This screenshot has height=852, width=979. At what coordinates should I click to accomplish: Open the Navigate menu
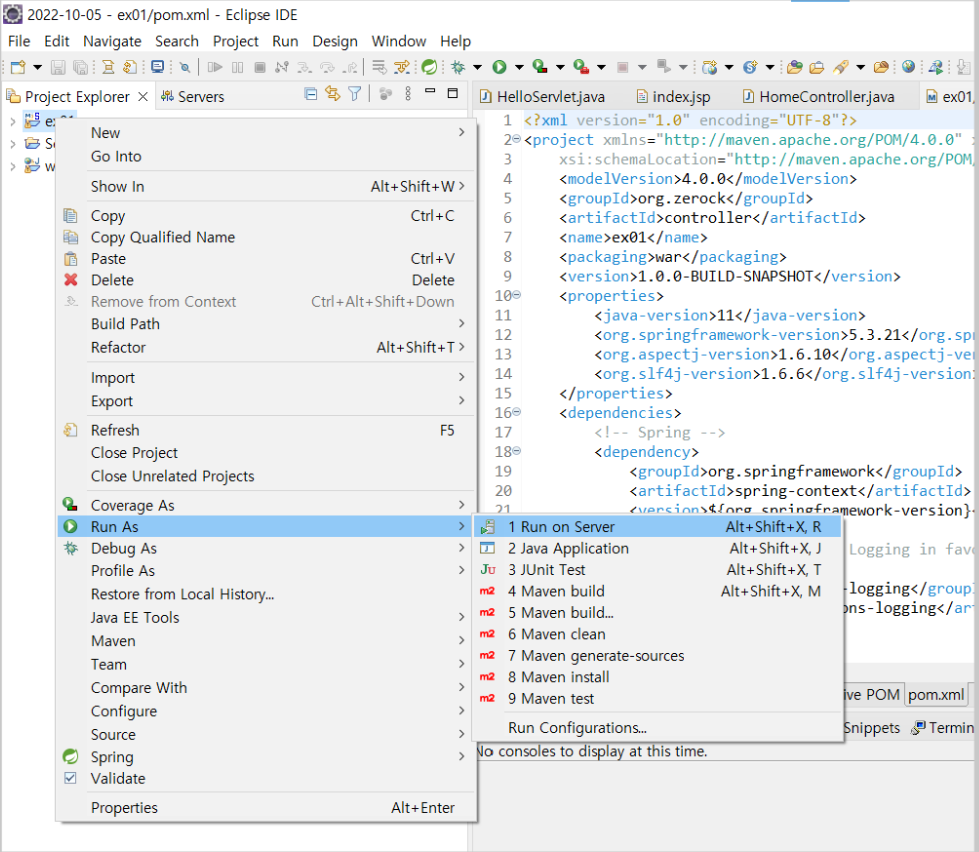(112, 41)
